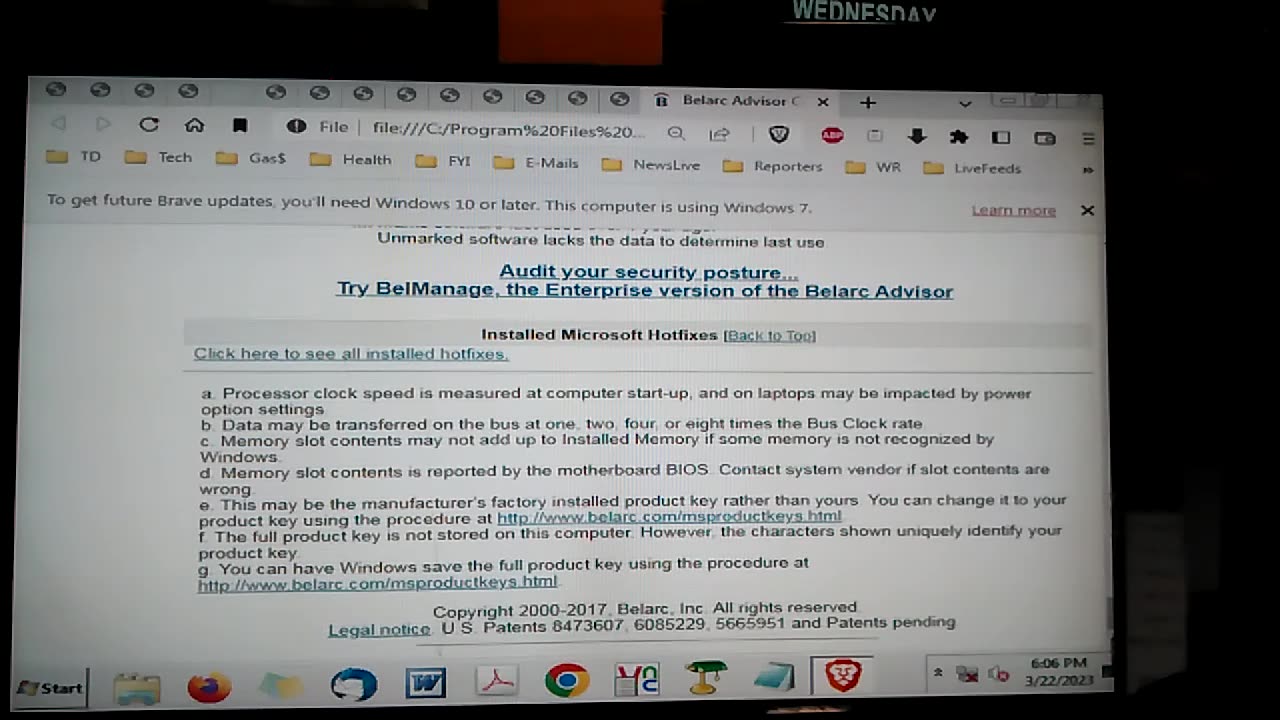Switch to Brave browser taskbar button
The image size is (1280, 720).
843,675
